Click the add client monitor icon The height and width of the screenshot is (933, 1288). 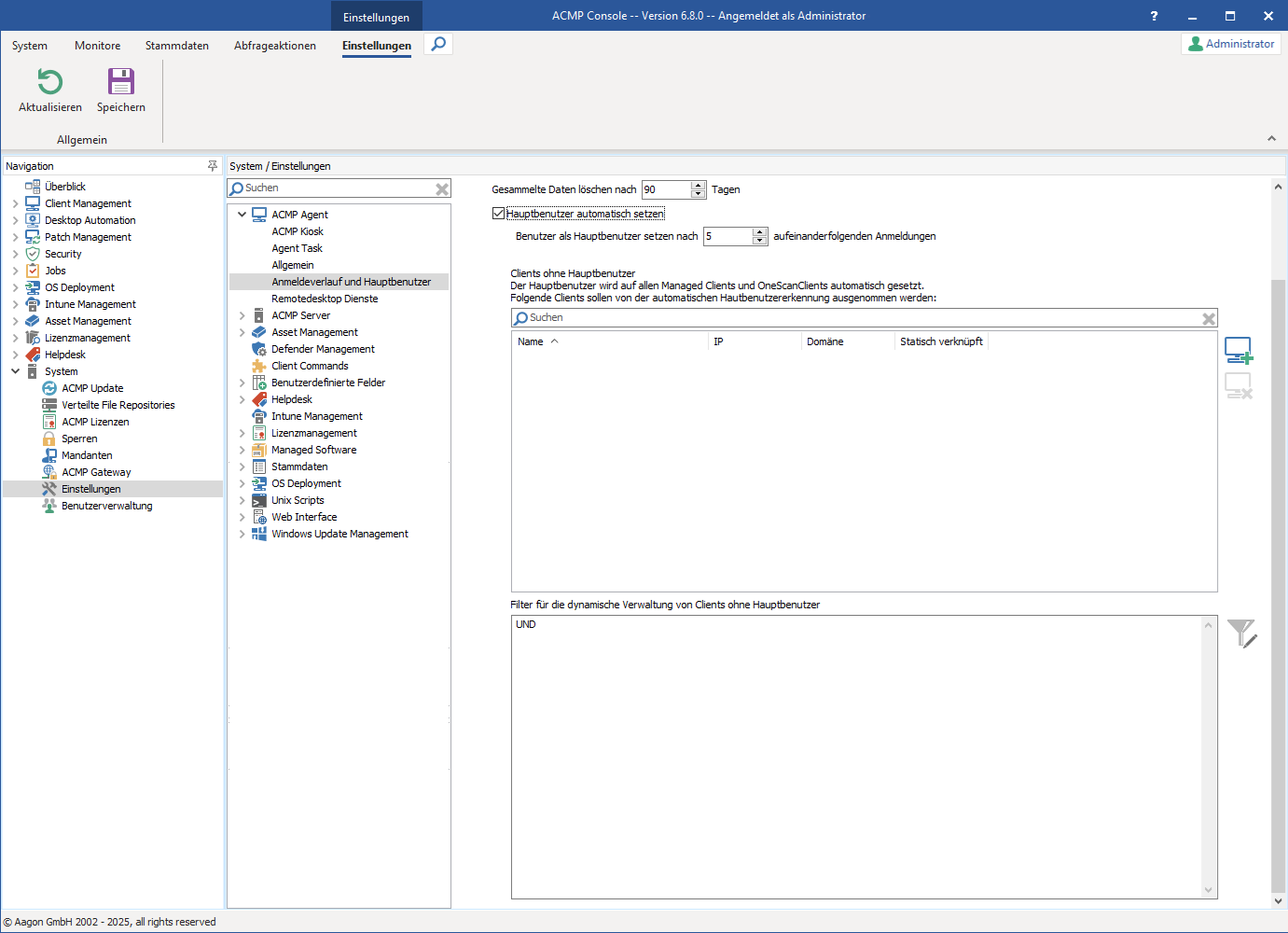click(1238, 351)
